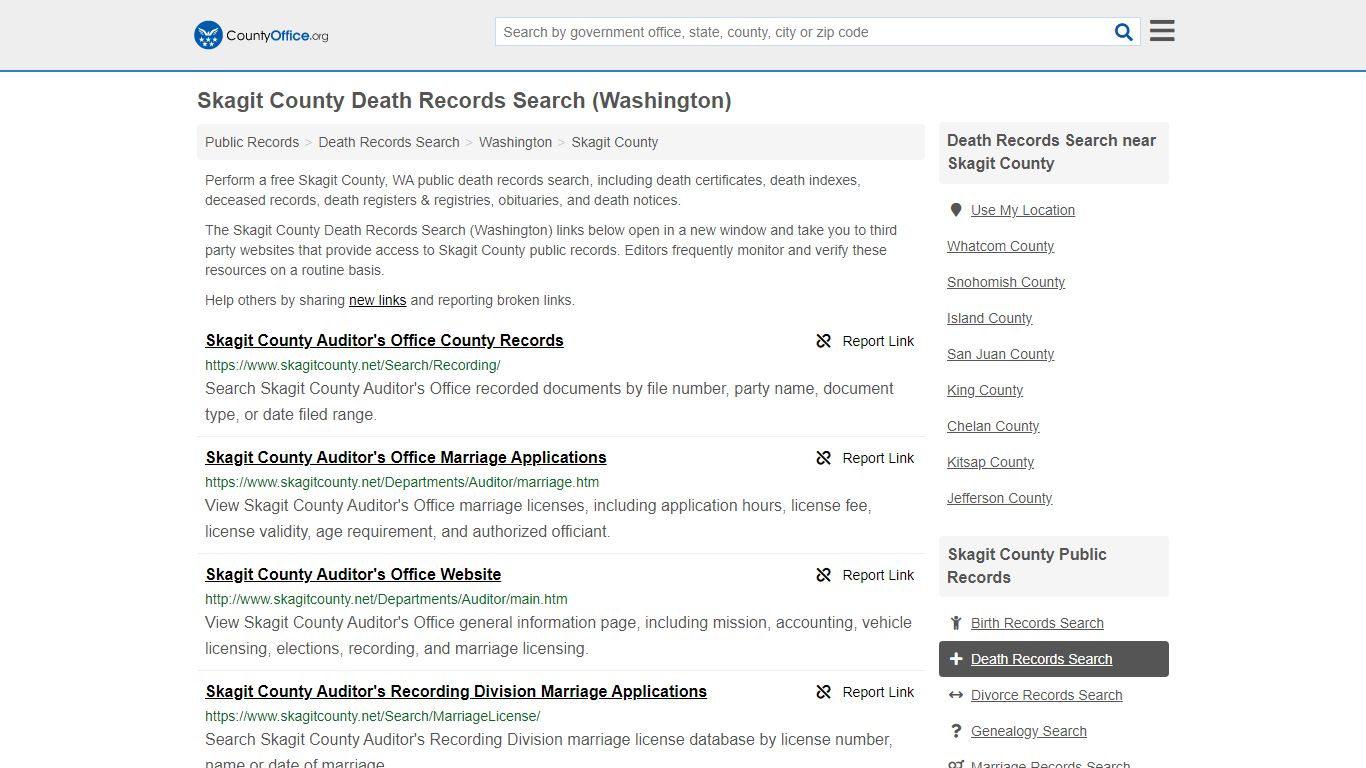Click the Search/MarriageLicense URL
Screen dimensions: 1366x768
click(373, 716)
